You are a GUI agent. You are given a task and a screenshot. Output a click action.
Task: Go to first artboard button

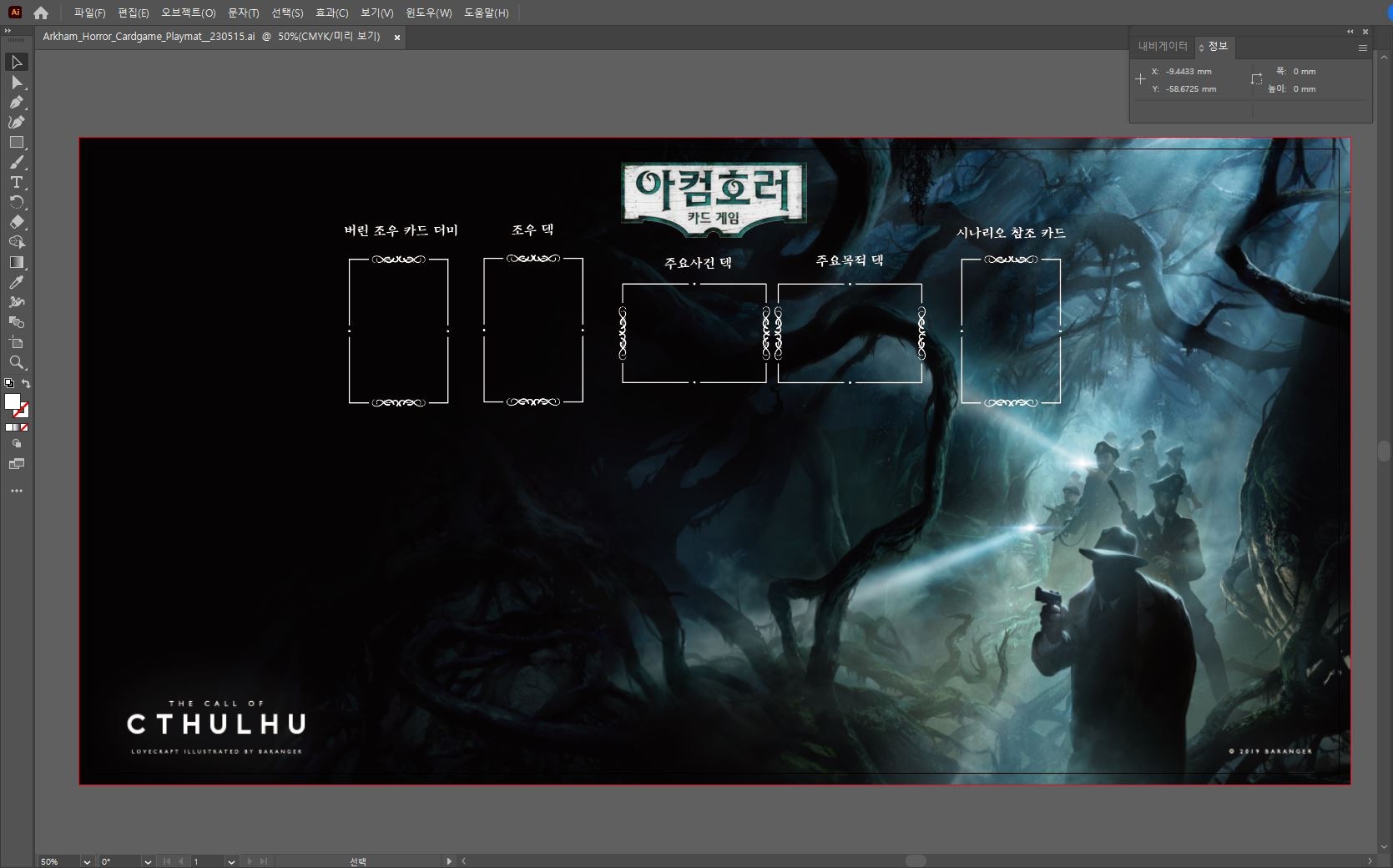click(x=167, y=861)
